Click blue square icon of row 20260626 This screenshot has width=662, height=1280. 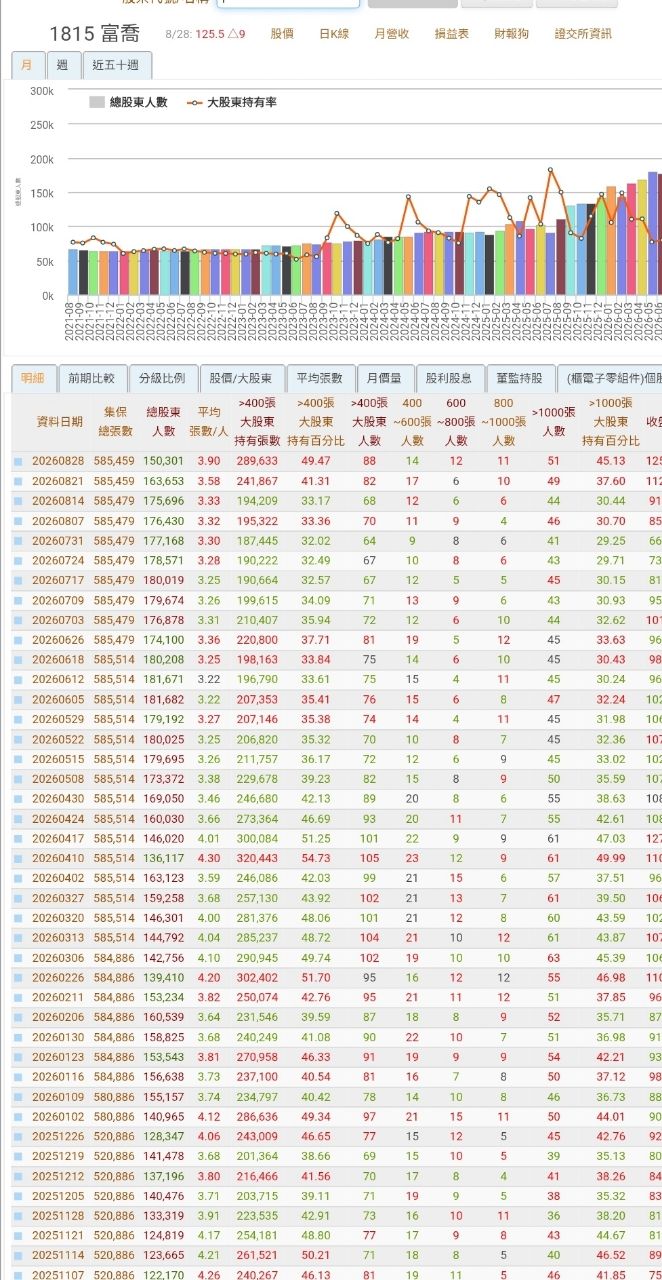pos(18,640)
